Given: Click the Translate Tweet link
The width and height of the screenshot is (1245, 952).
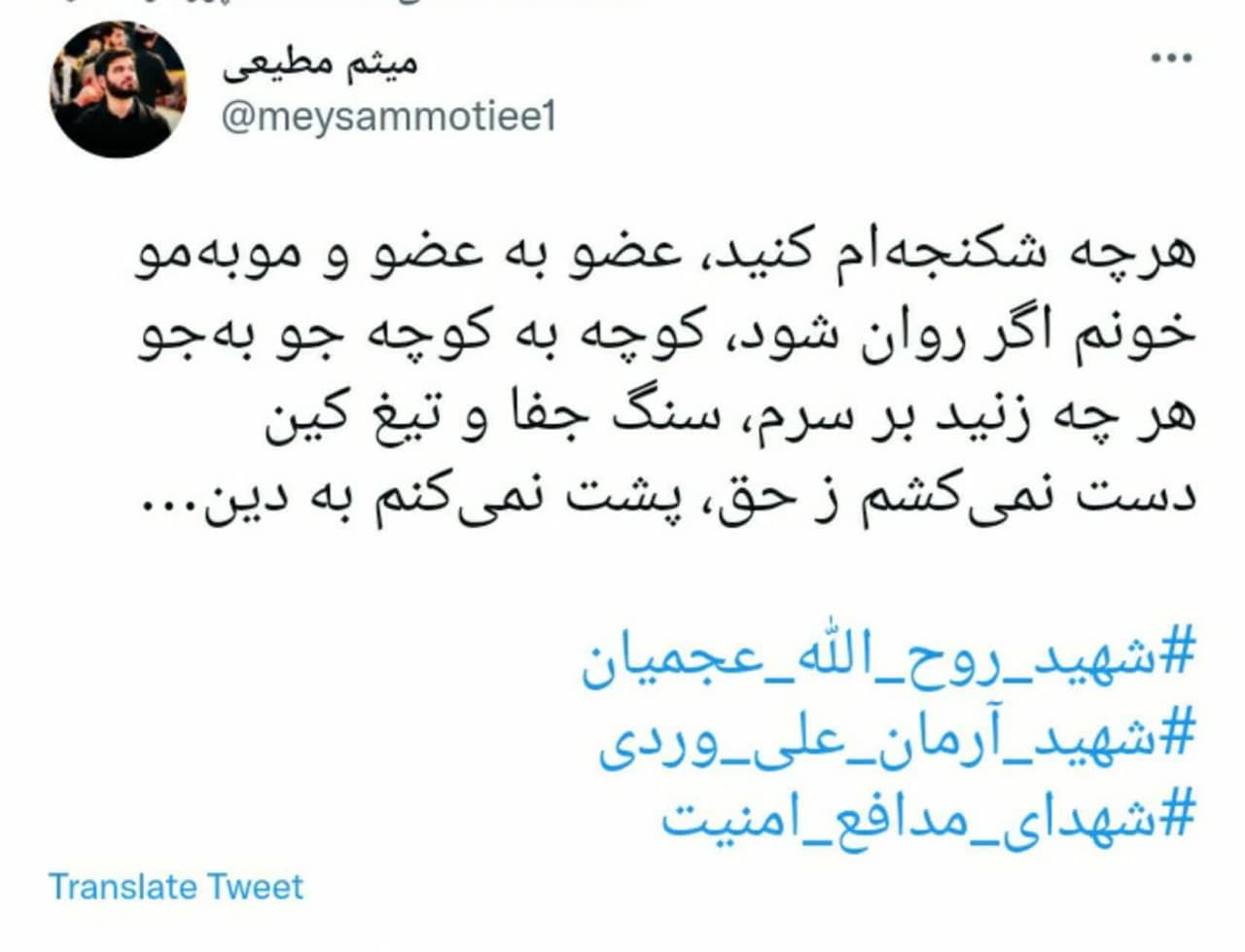Looking at the screenshot, I should 176,887.
